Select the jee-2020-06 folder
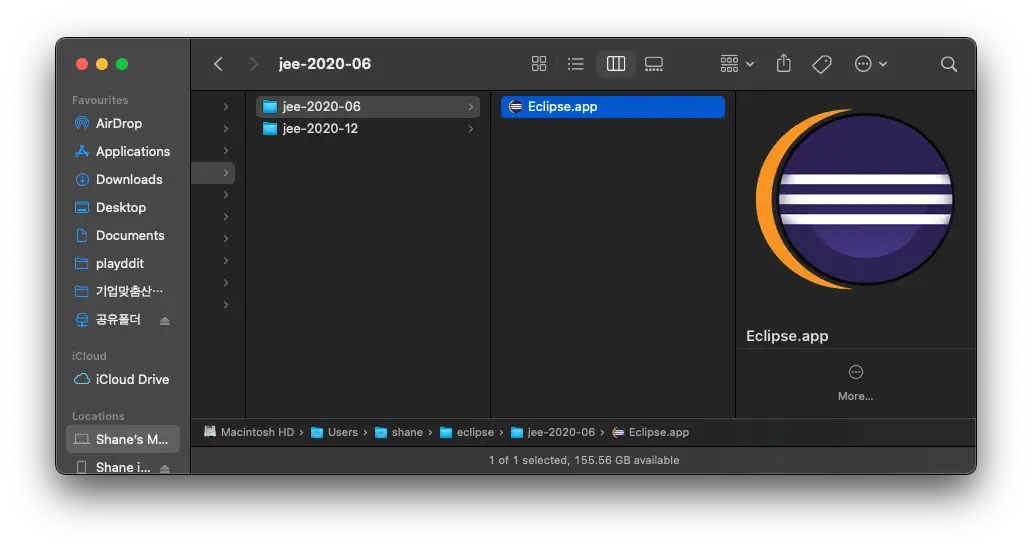Screen dimensions: 1032x548 (x=367, y=107)
